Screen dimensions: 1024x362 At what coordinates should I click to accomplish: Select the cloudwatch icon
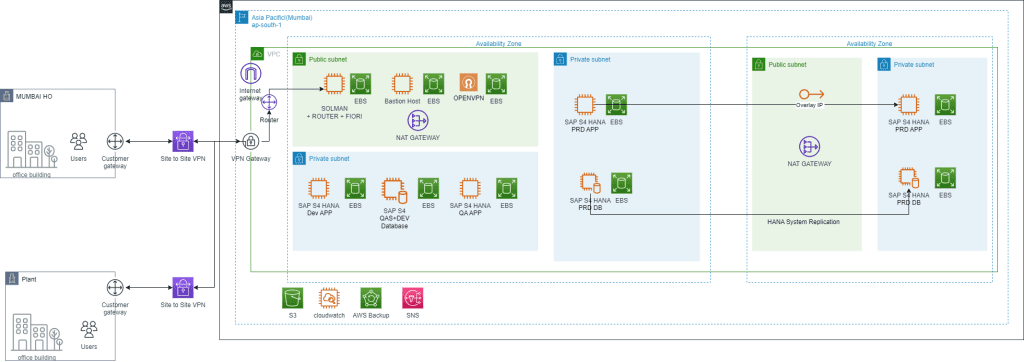click(330, 298)
